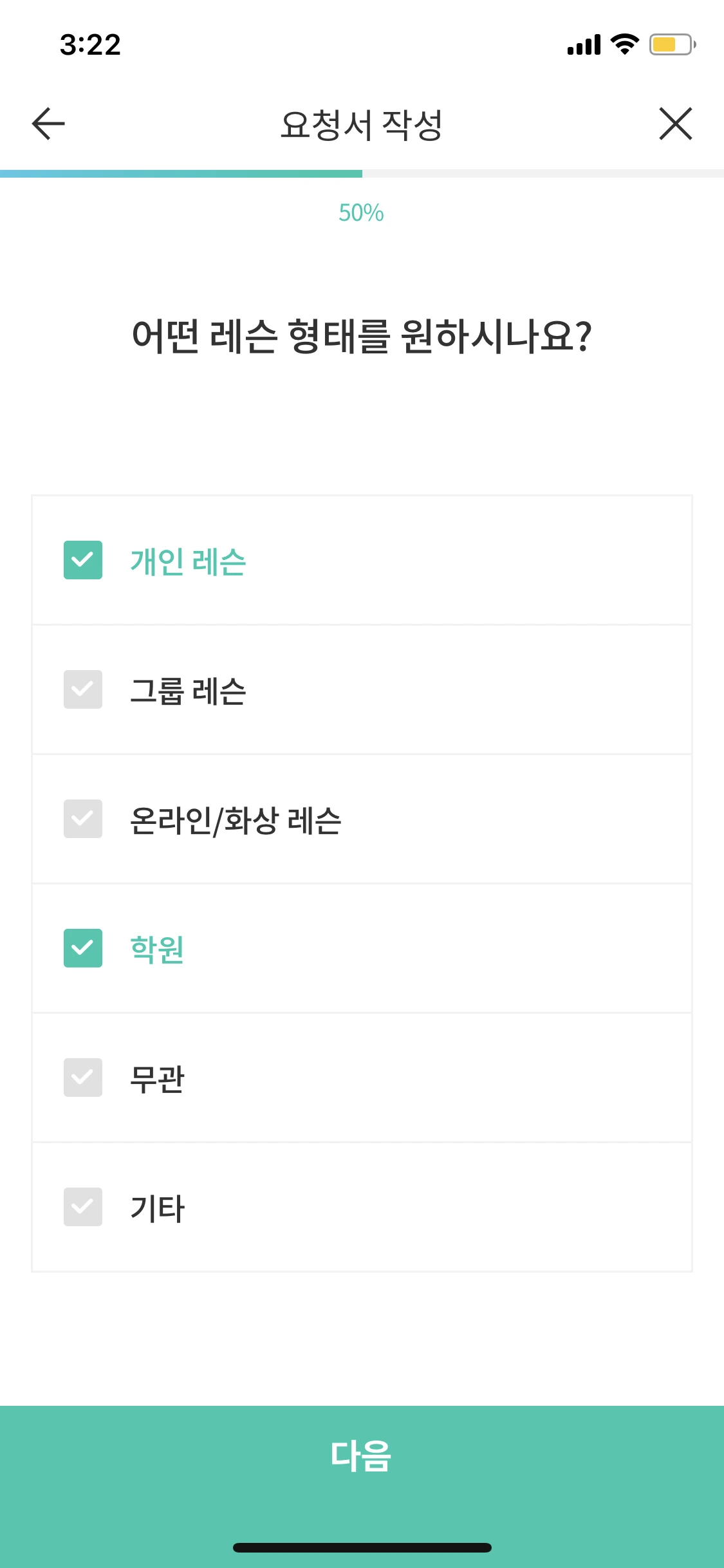The height and width of the screenshot is (1568, 724).
Task: Check the 기타 option
Action: tap(82, 1208)
